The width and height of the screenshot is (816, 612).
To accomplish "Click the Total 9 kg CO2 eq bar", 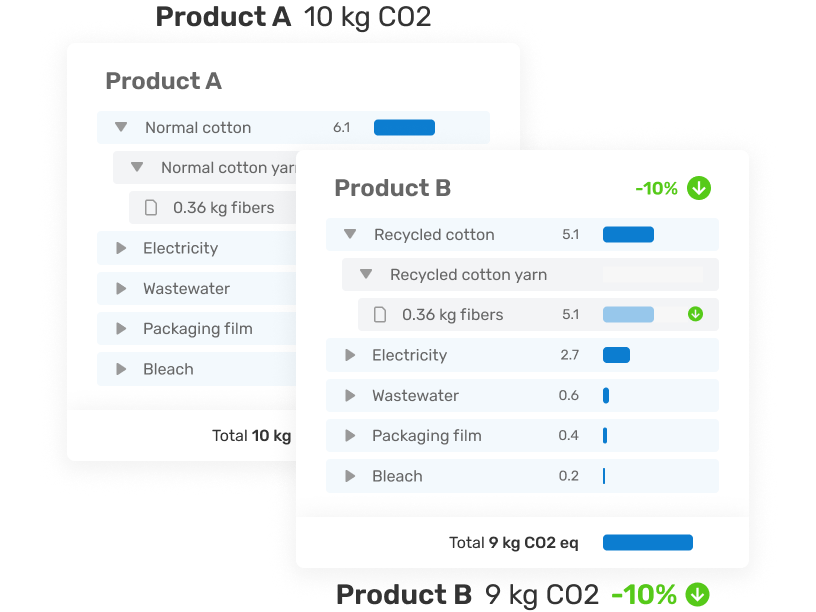I will click(648, 543).
